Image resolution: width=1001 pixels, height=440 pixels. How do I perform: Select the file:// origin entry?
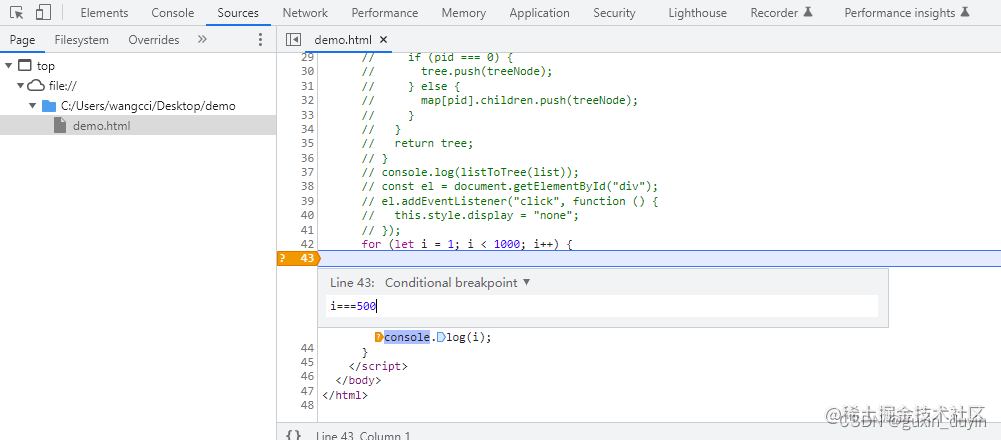pos(63,86)
